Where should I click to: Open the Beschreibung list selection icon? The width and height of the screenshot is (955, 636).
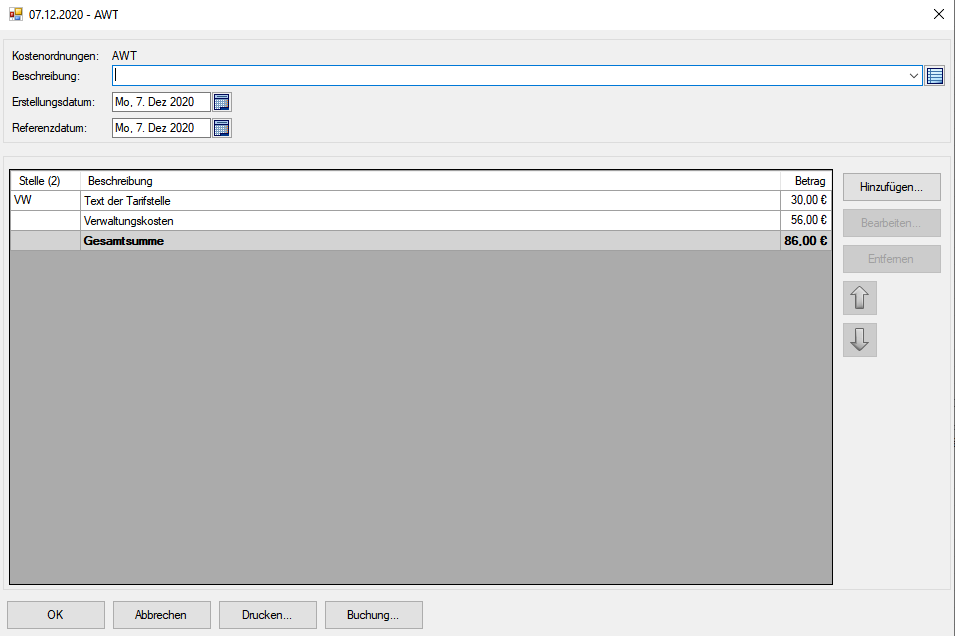point(935,76)
